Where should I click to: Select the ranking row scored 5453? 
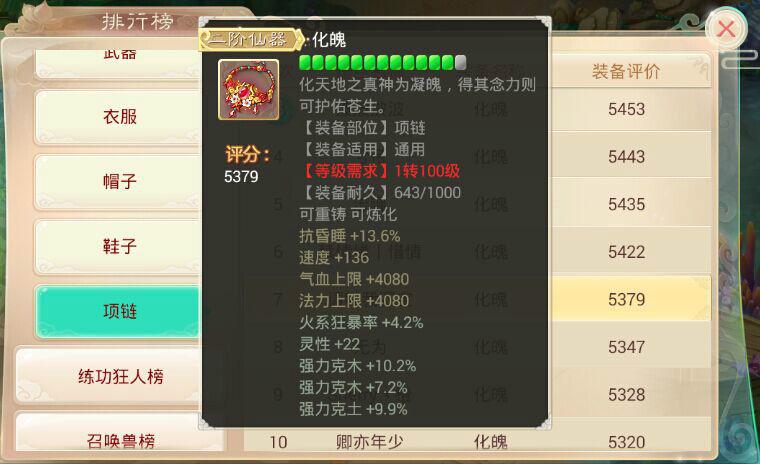[x=477, y=110]
